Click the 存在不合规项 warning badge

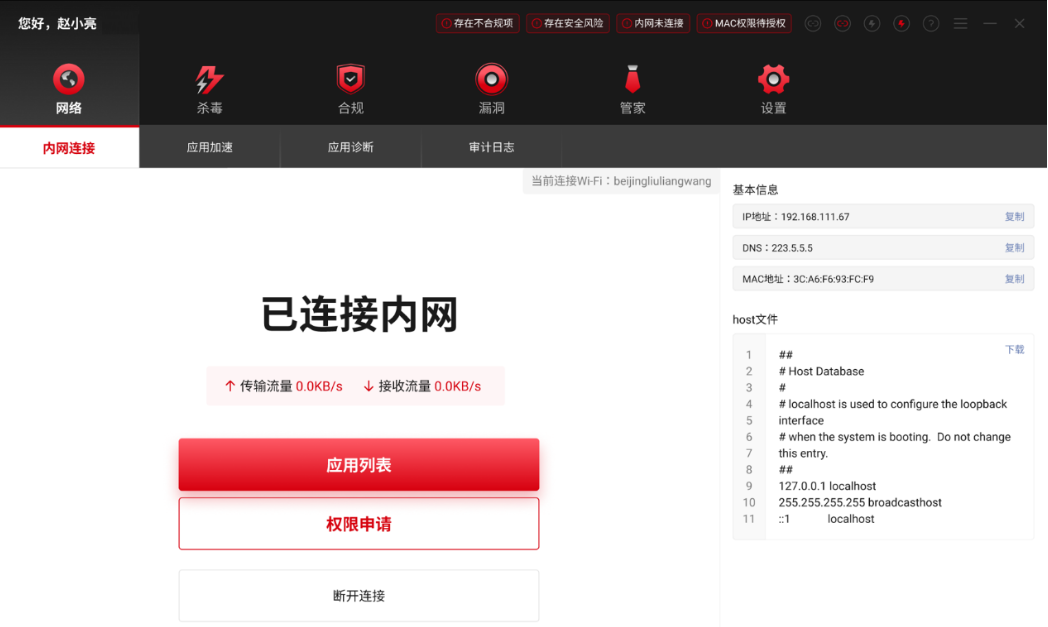pos(477,23)
